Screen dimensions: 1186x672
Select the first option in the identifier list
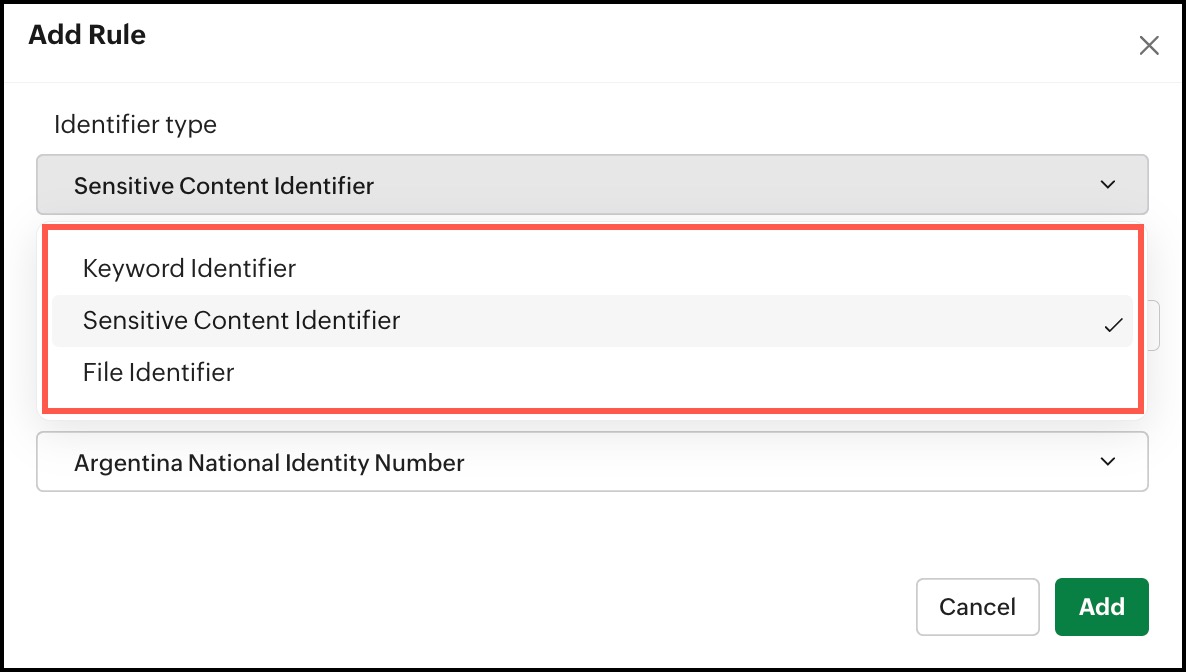189,268
